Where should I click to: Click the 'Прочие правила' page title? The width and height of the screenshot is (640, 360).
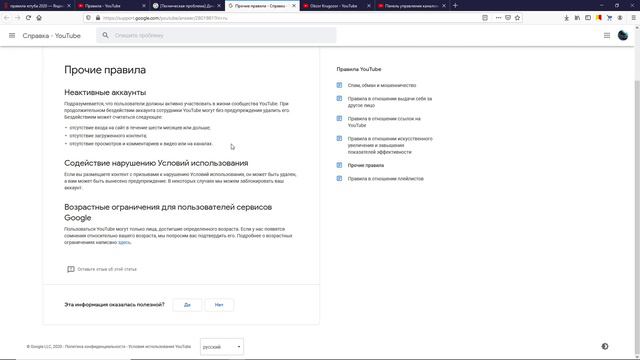[105, 70]
